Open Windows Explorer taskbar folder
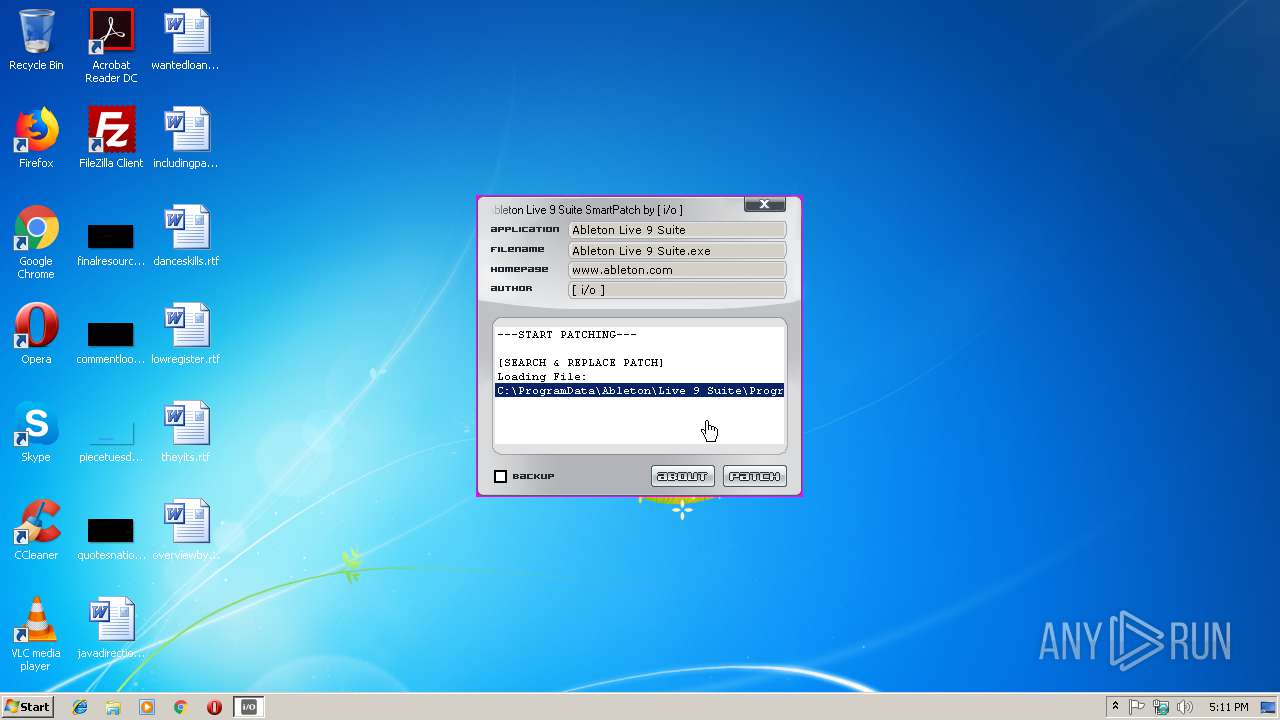The height and width of the screenshot is (720, 1280). 113,707
